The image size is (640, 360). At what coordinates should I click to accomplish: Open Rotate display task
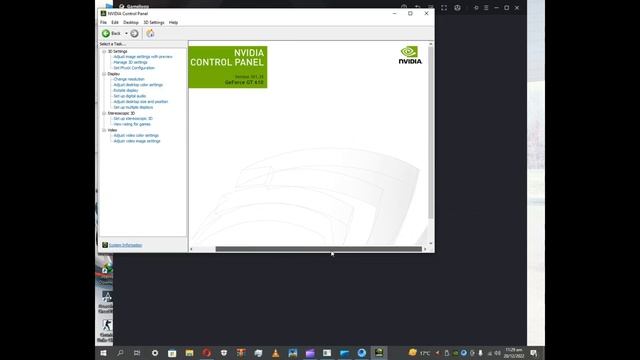point(126,91)
